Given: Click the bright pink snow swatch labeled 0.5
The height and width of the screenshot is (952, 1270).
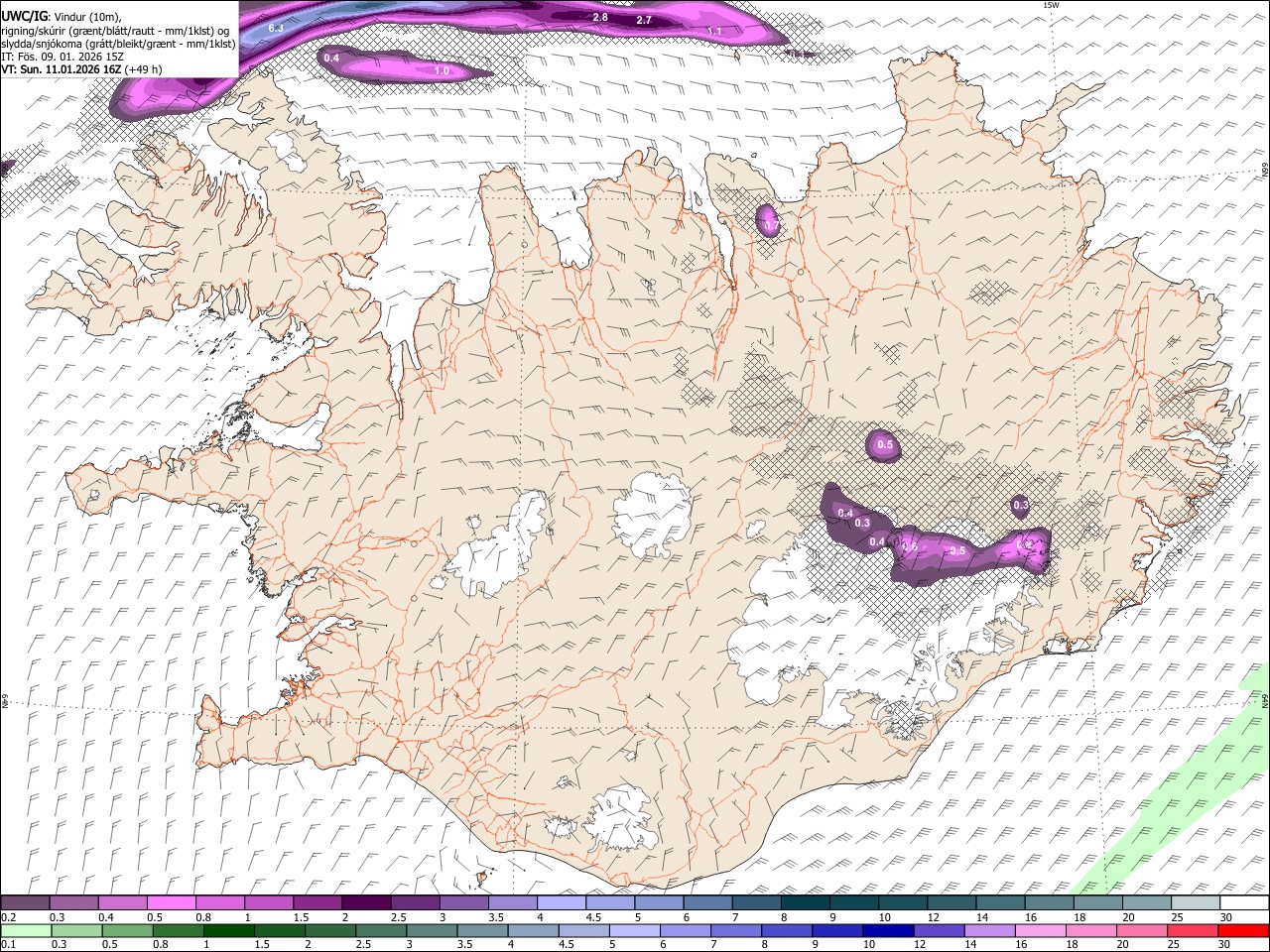Looking at the screenshot, I should tap(171, 902).
